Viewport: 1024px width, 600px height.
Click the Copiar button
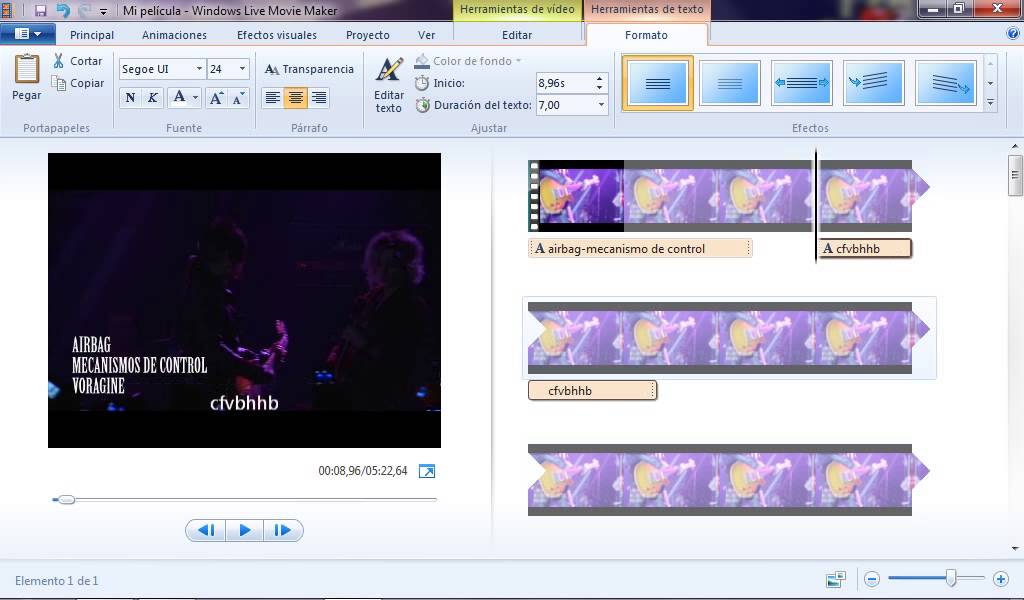(78, 83)
